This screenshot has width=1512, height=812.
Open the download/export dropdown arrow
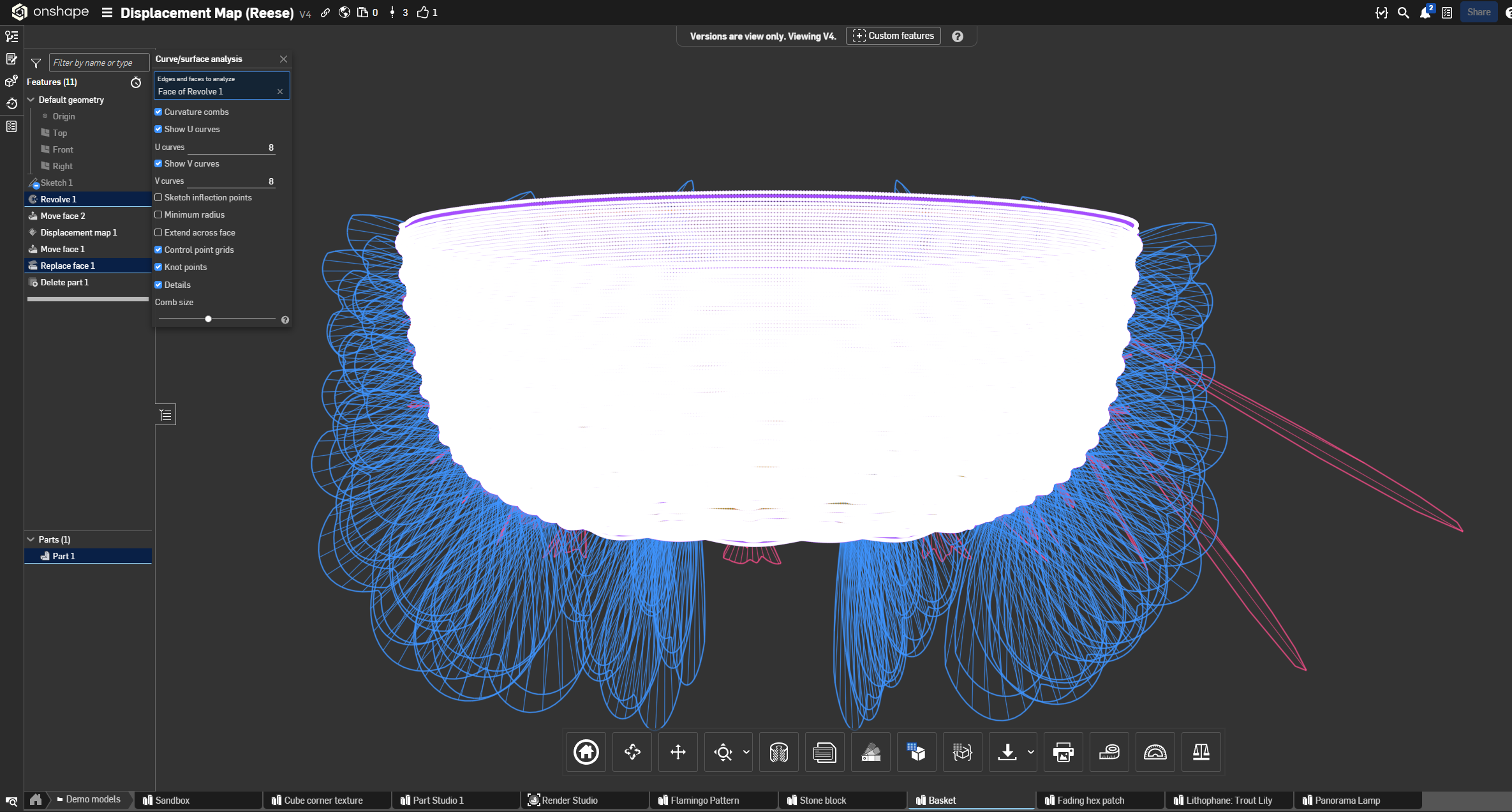(x=1030, y=752)
